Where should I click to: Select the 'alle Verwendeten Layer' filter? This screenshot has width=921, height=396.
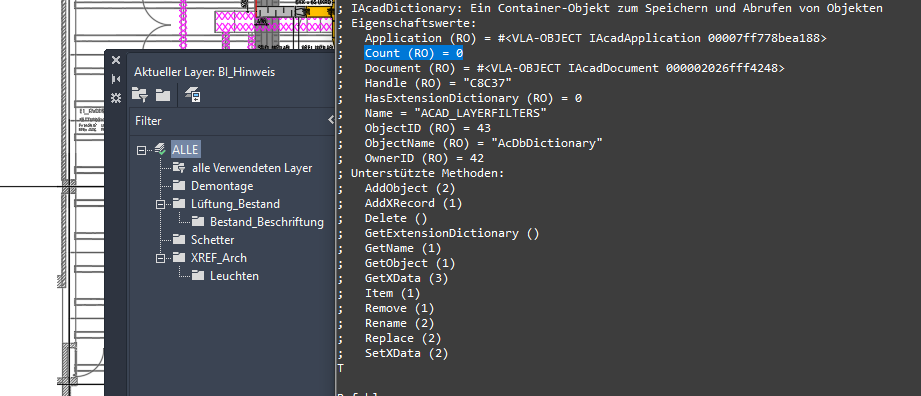(x=252, y=168)
